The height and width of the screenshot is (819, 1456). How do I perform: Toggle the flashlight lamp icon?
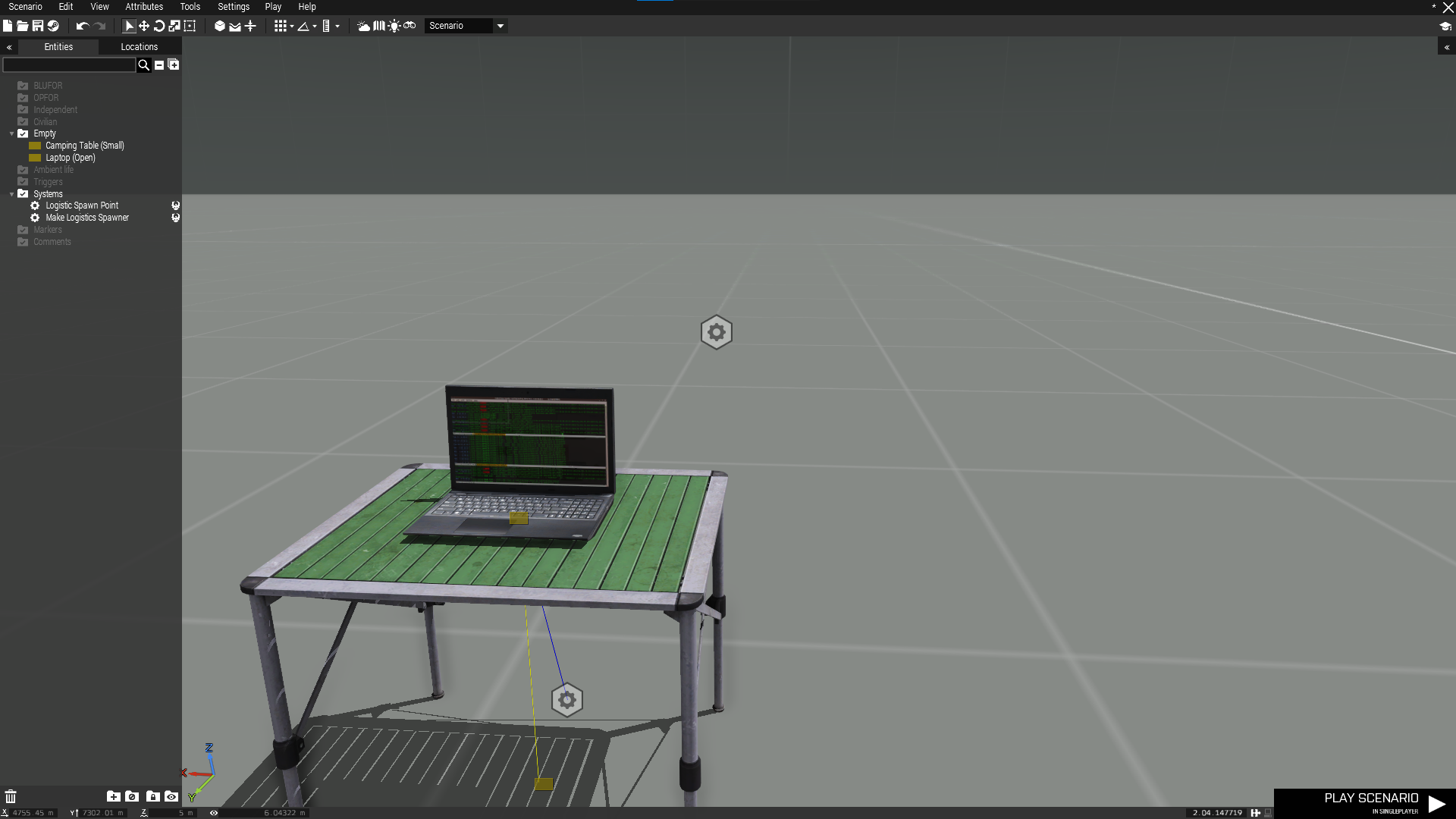pyautogui.click(x=394, y=26)
